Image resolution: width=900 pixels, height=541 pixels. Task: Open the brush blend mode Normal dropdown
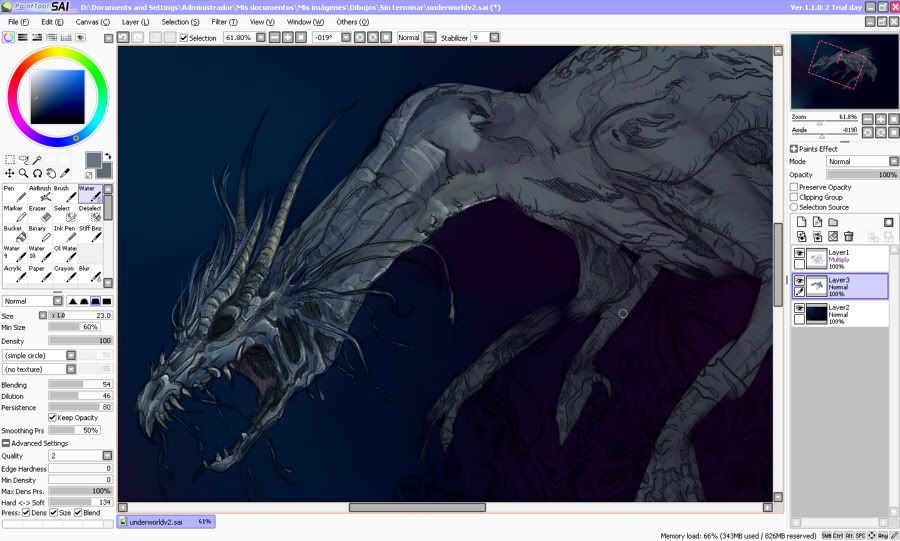(57, 301)
